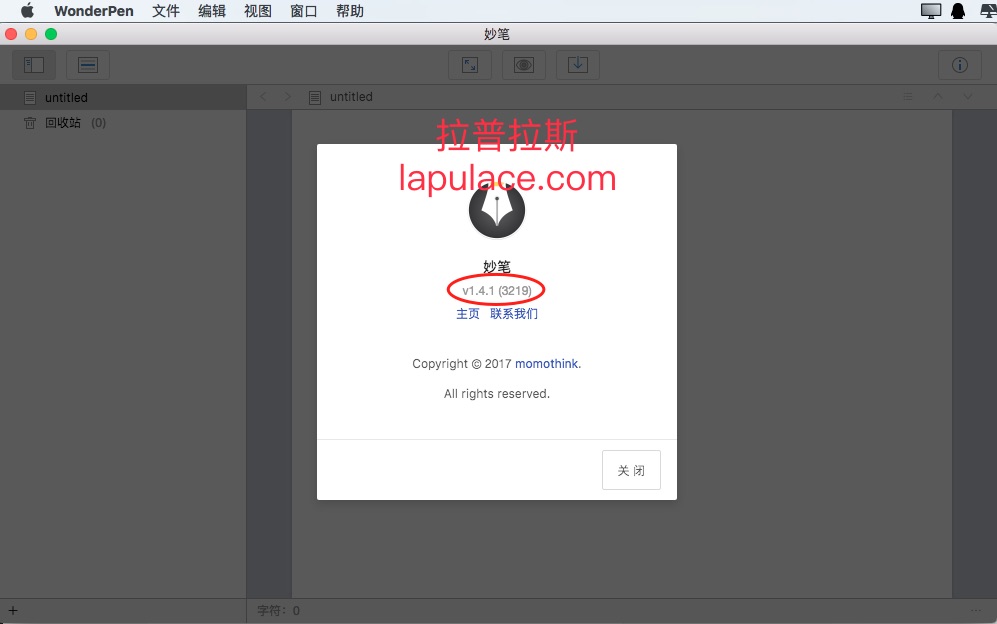Enter fullscreen mode via expand icon

point(470,65)
